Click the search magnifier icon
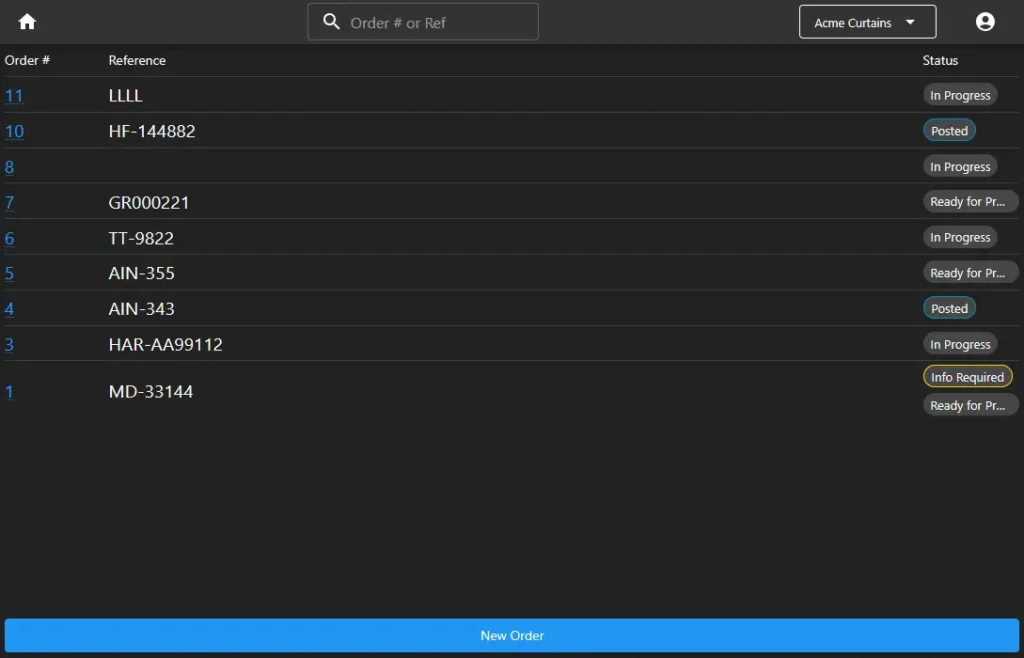 332,22
